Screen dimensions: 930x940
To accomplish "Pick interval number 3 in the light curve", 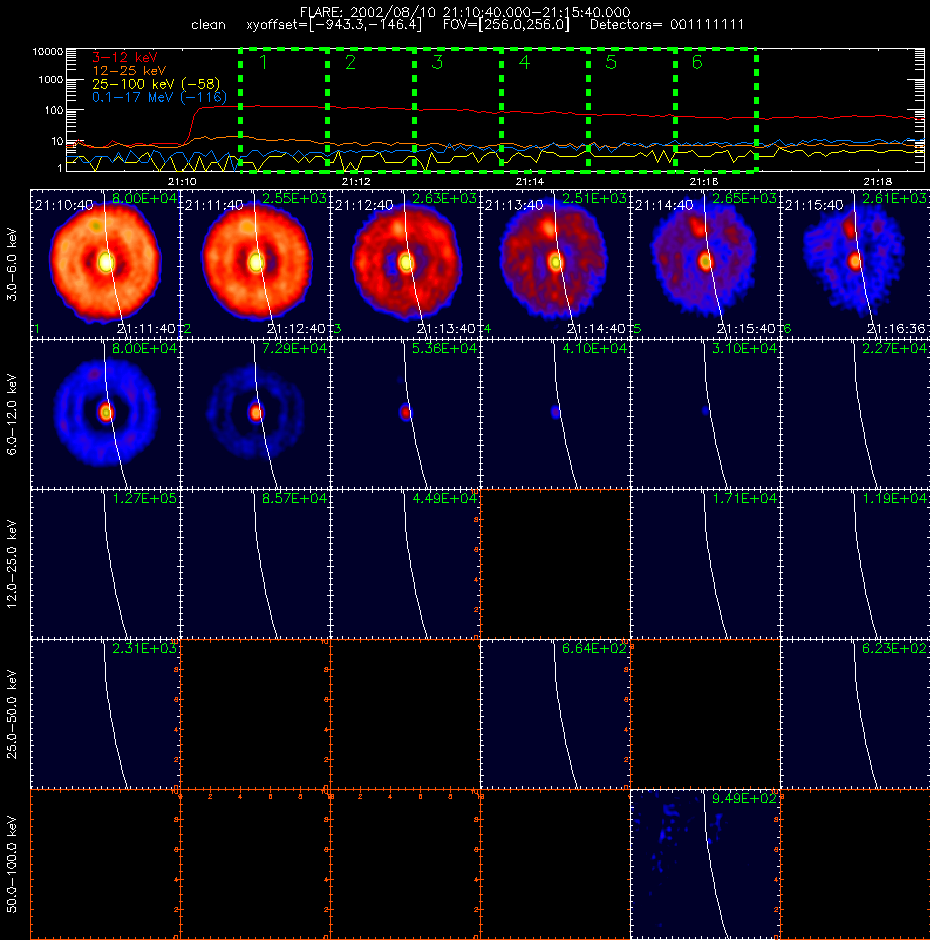I will [x=437, y=62].
